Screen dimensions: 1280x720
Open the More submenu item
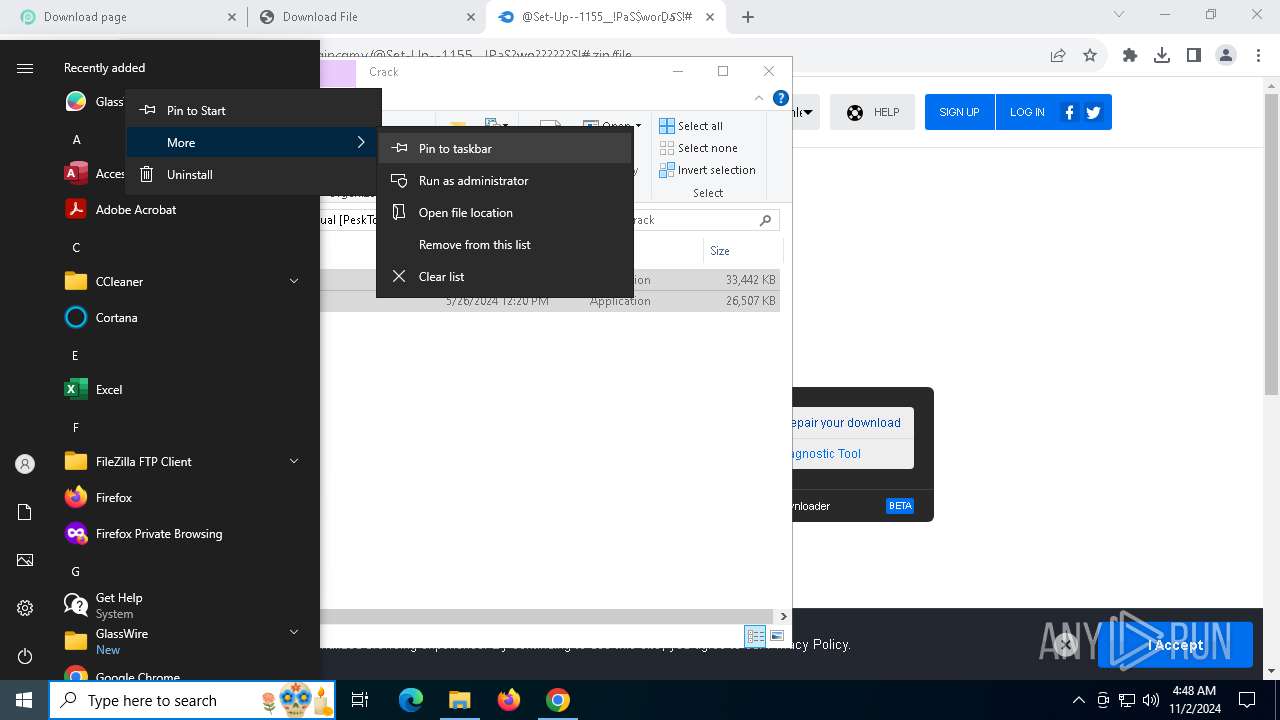[x=253, y=142]
